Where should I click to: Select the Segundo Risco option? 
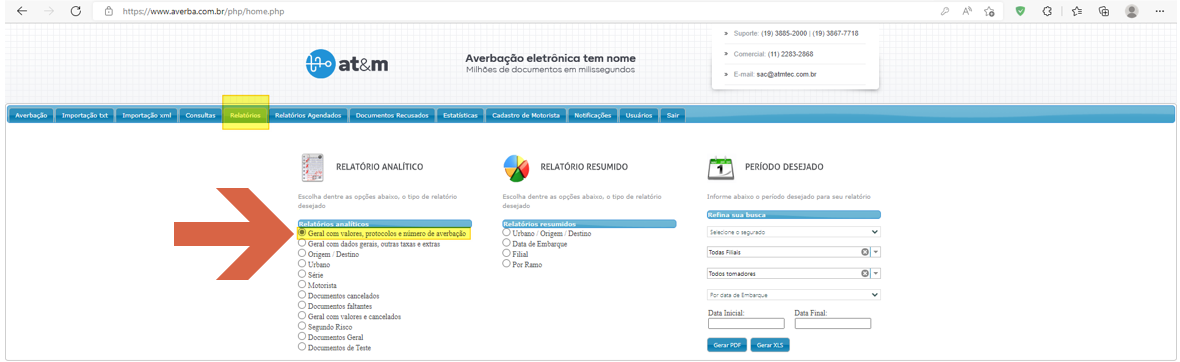(303, 327)
